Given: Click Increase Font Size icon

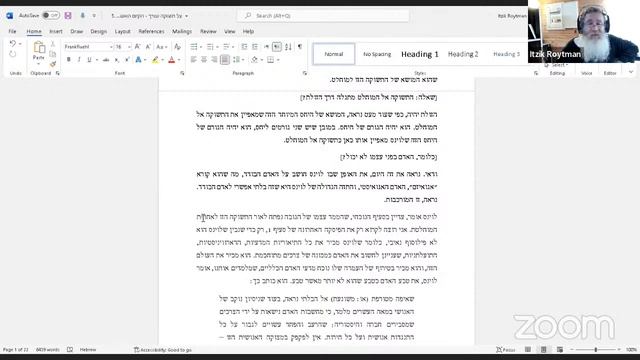Looking at the screenshot, I should tap(138, 47).
